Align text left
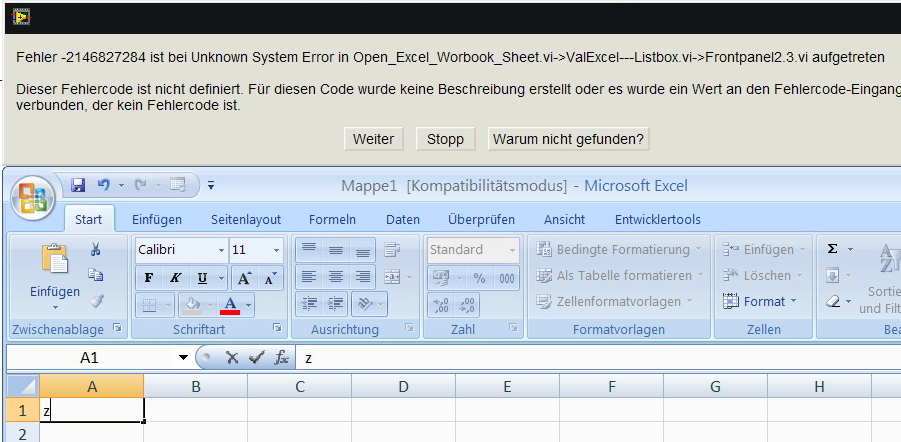901x442 pixels. (x=309, y=277)
